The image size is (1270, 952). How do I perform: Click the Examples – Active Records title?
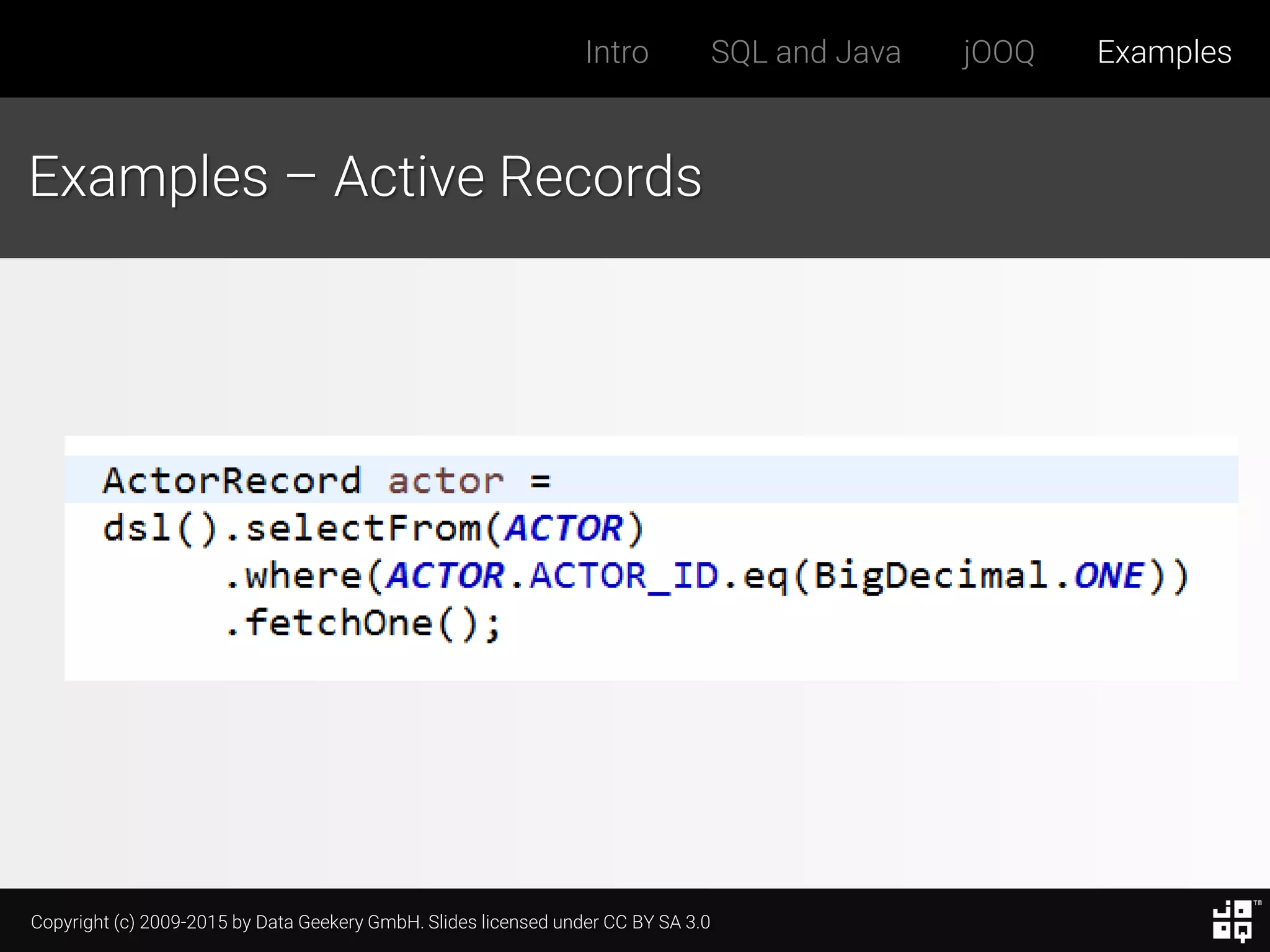click(365, 177)
